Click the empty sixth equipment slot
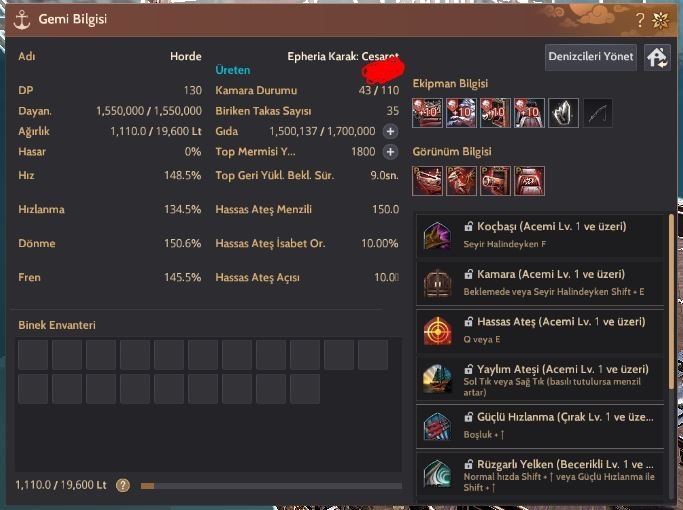The image size is (683, 510). [x=597, y=113]
